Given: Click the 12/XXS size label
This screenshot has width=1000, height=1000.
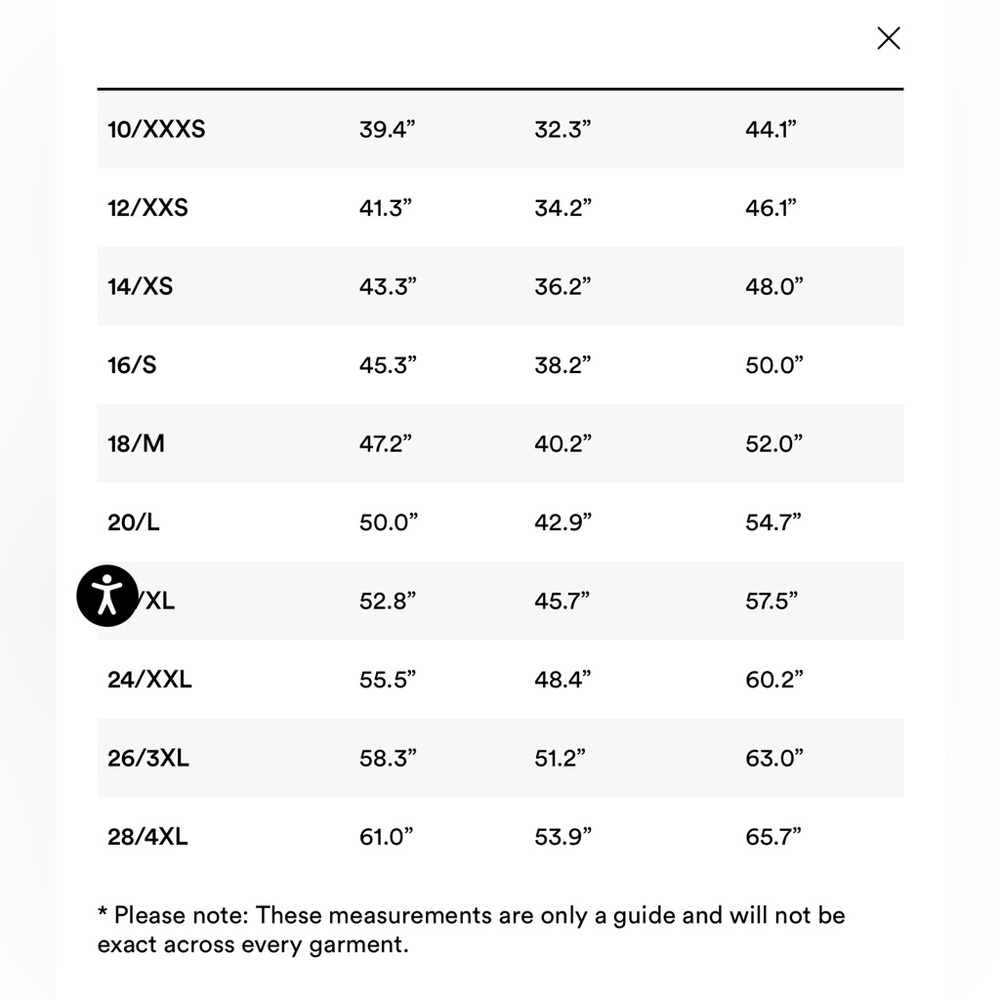Looking at the screenshot, I should (148, 208).
